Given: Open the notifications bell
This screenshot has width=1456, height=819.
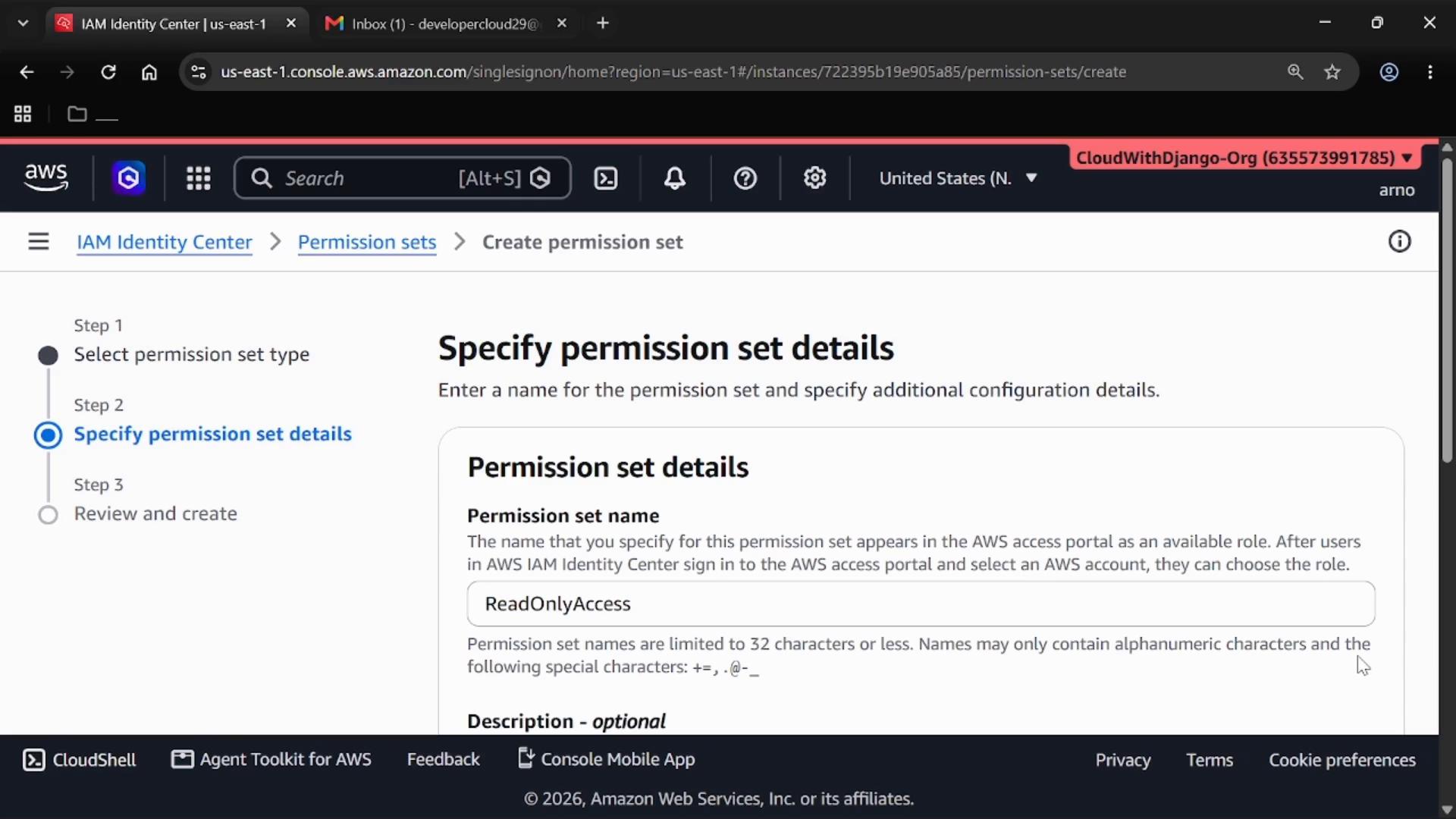Looking at the screenshot, I should tap(675, 178).
